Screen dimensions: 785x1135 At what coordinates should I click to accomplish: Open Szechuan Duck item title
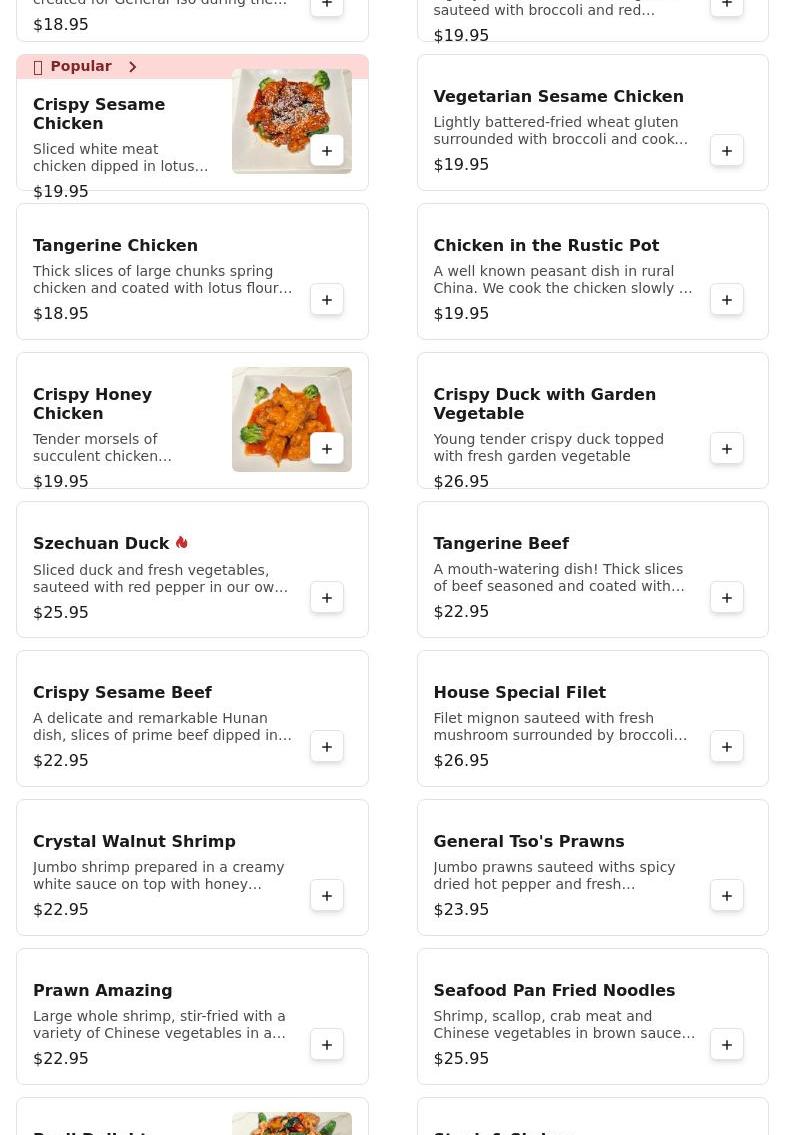[101, 543]
